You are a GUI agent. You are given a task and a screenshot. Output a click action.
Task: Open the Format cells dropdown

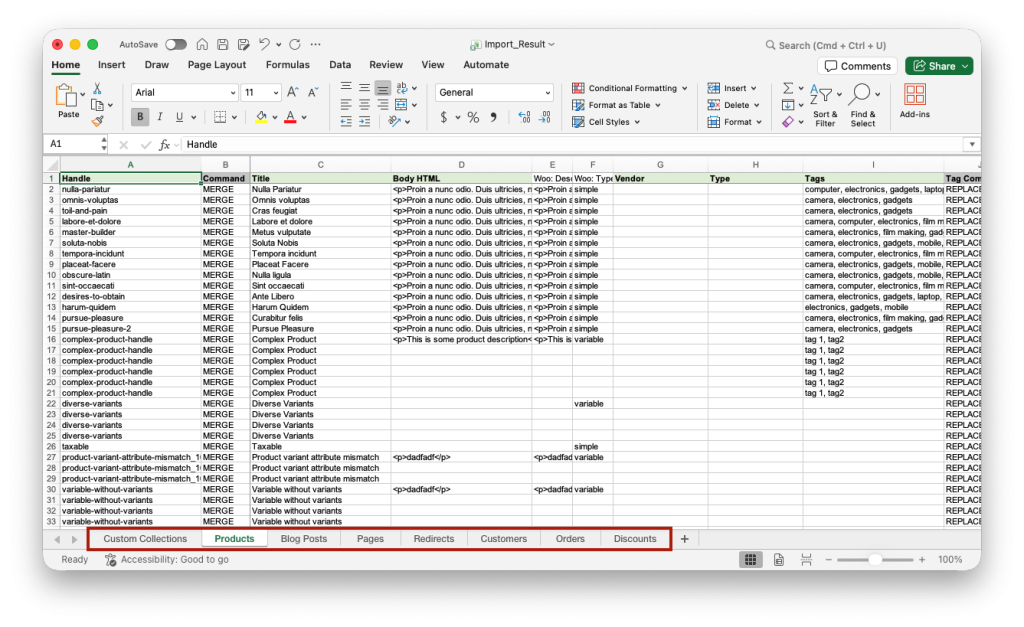tap(735, 122)
